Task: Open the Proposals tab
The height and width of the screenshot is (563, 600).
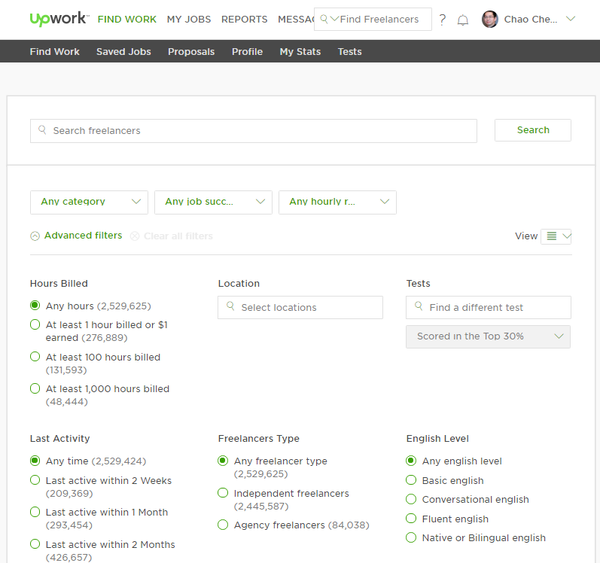Action: coord(191,52)
